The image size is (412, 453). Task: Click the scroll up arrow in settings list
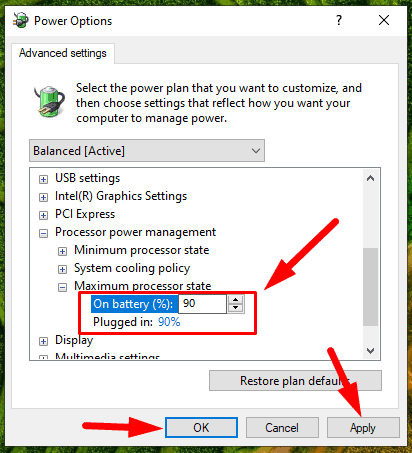point(370,178)
